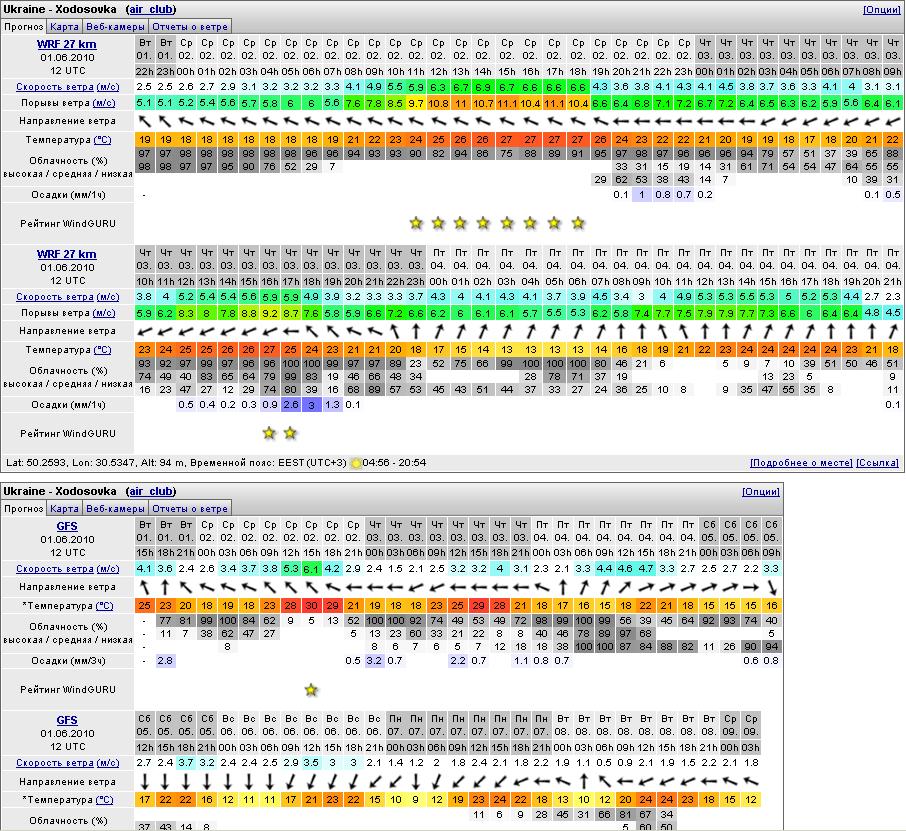Click the Подробнее о месте link
This screenshot has width=906, height=831.
(x=801, y=463)
